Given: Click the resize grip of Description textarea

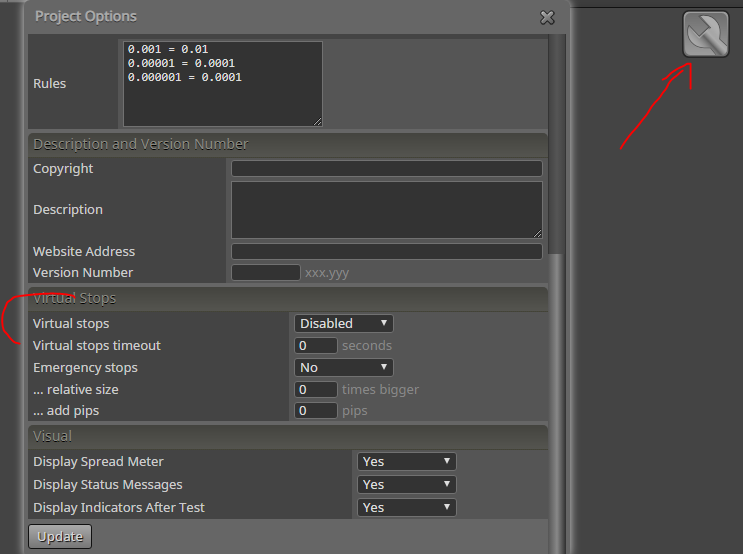Looking at the screenshot, I should tap(537, 233).
